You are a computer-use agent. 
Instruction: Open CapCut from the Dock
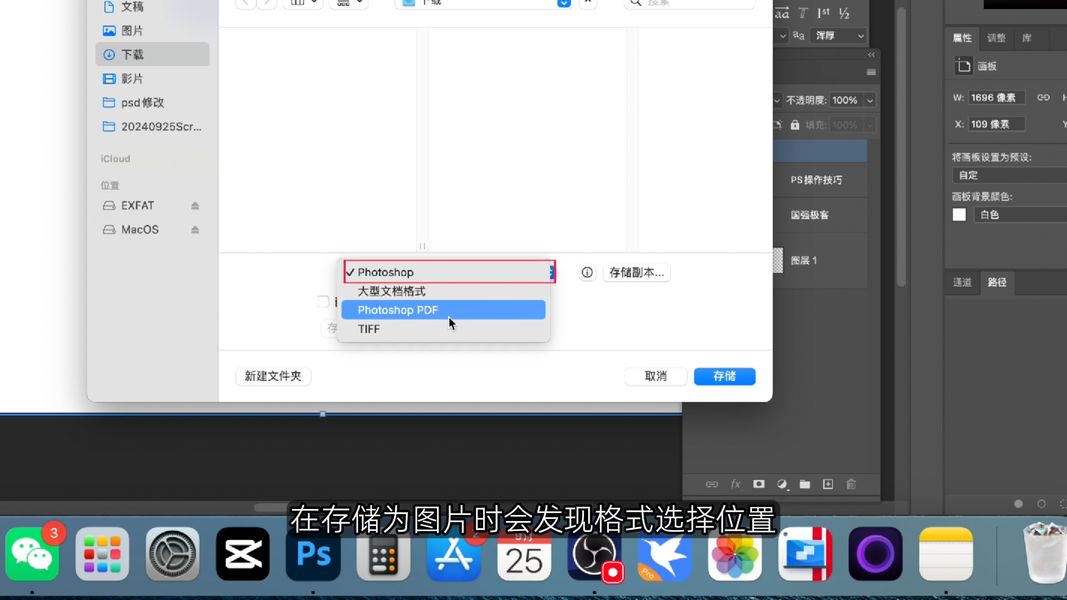coord(243,554)
